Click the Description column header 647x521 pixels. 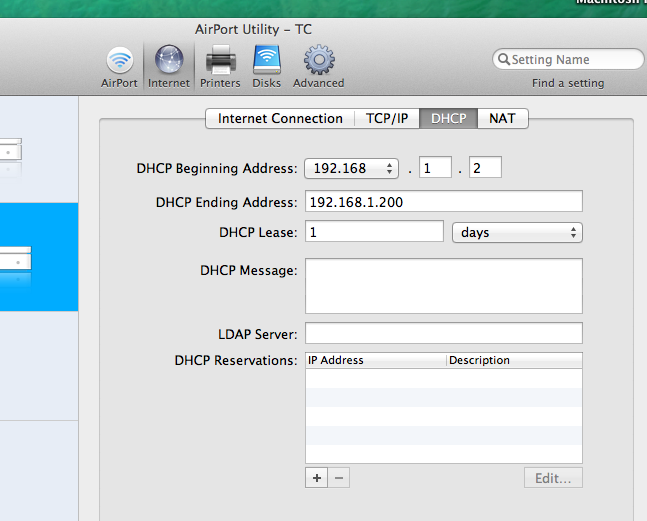514,360
